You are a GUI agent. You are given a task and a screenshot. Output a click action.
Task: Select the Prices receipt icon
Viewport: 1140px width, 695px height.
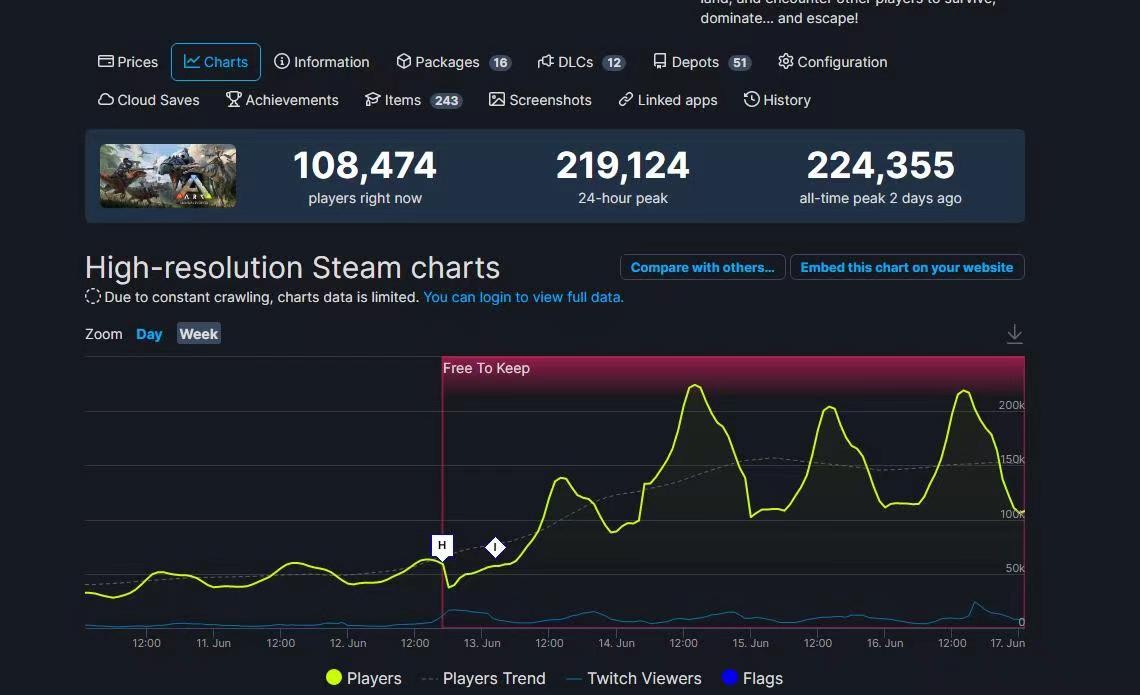(x=106, y=61)
